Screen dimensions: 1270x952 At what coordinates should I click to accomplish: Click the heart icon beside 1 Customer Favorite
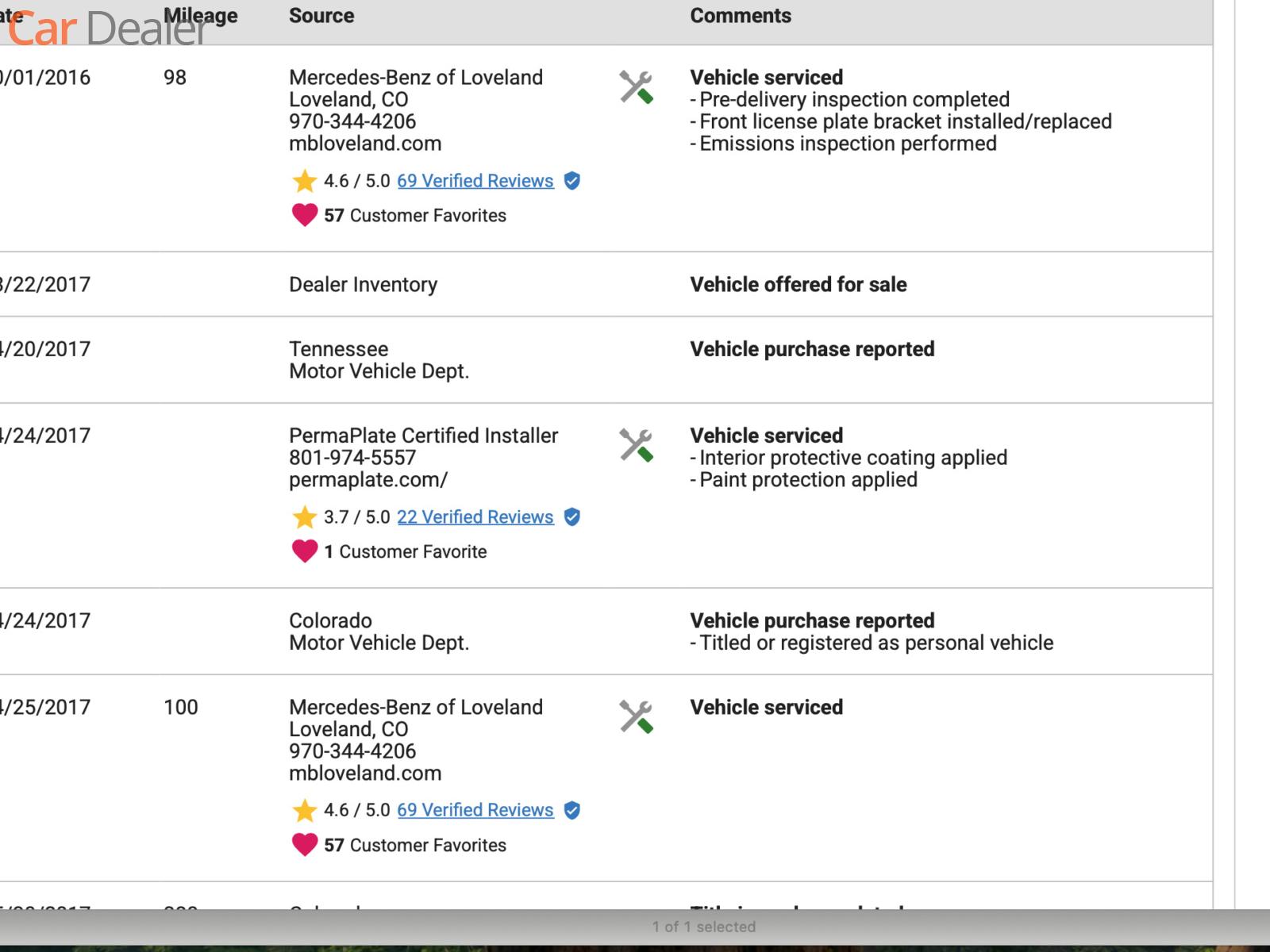click(304, 551)
